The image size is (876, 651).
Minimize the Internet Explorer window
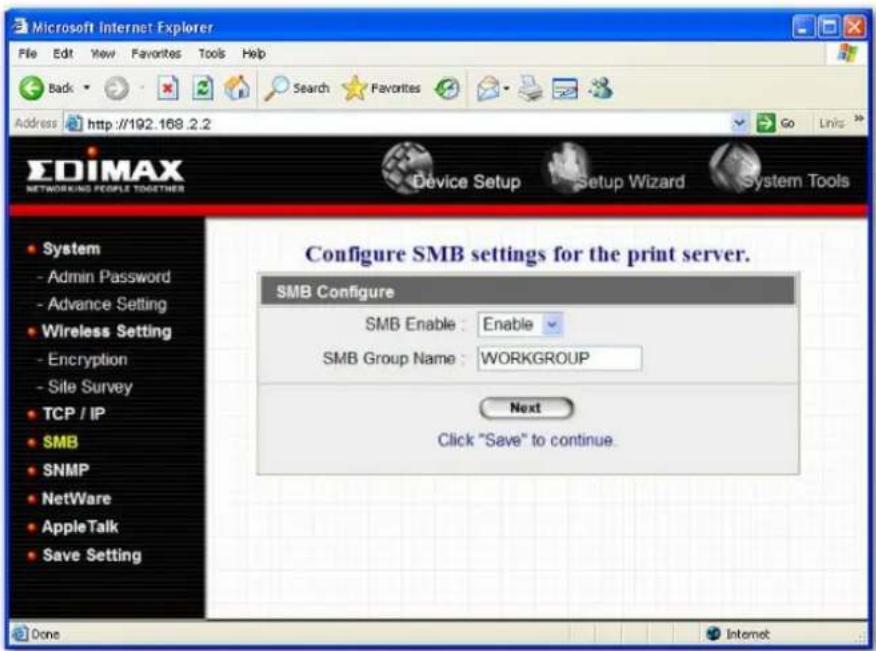(x=803, y=27)
